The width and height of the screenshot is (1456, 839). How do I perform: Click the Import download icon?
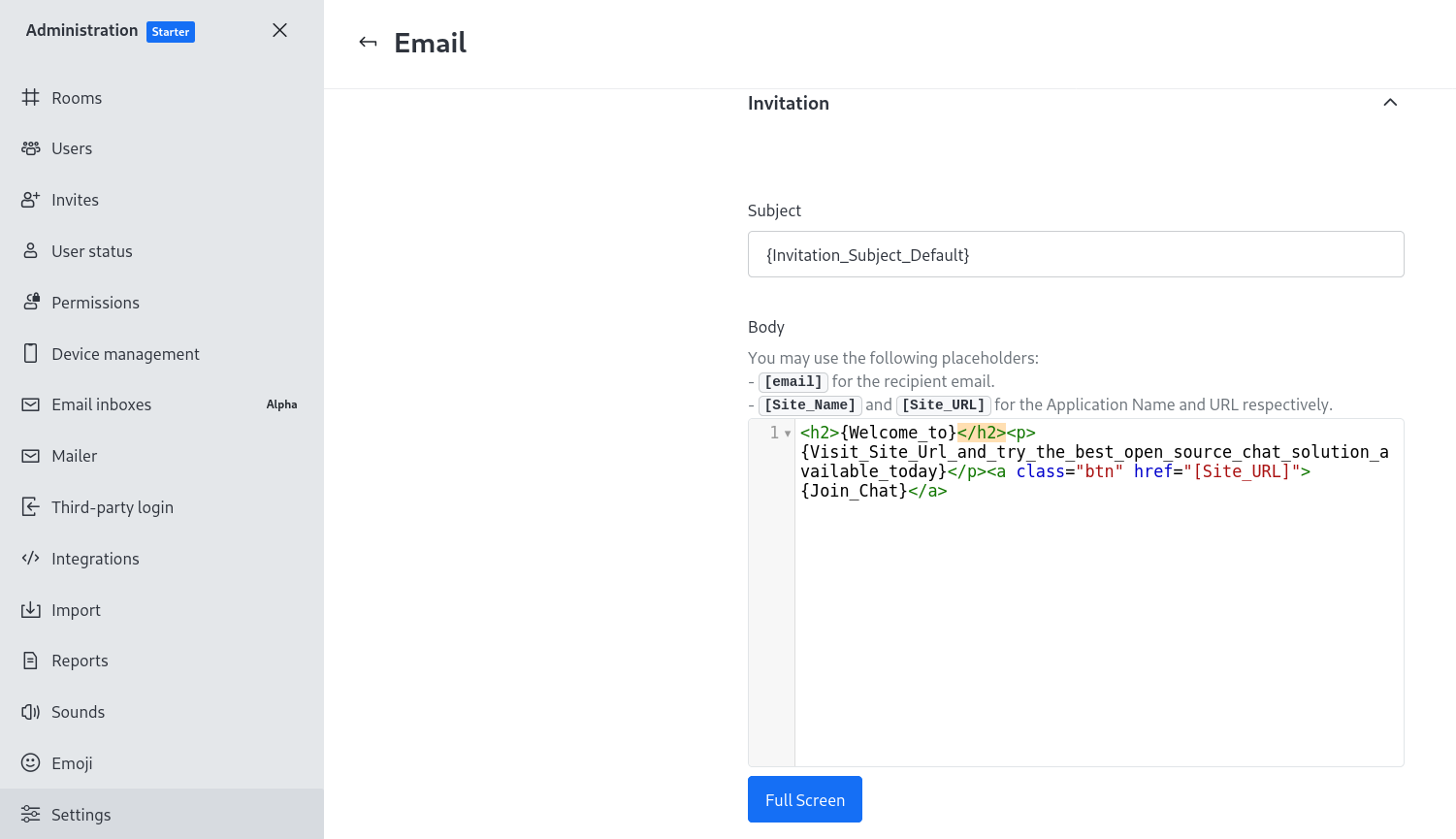pos(31,609)
